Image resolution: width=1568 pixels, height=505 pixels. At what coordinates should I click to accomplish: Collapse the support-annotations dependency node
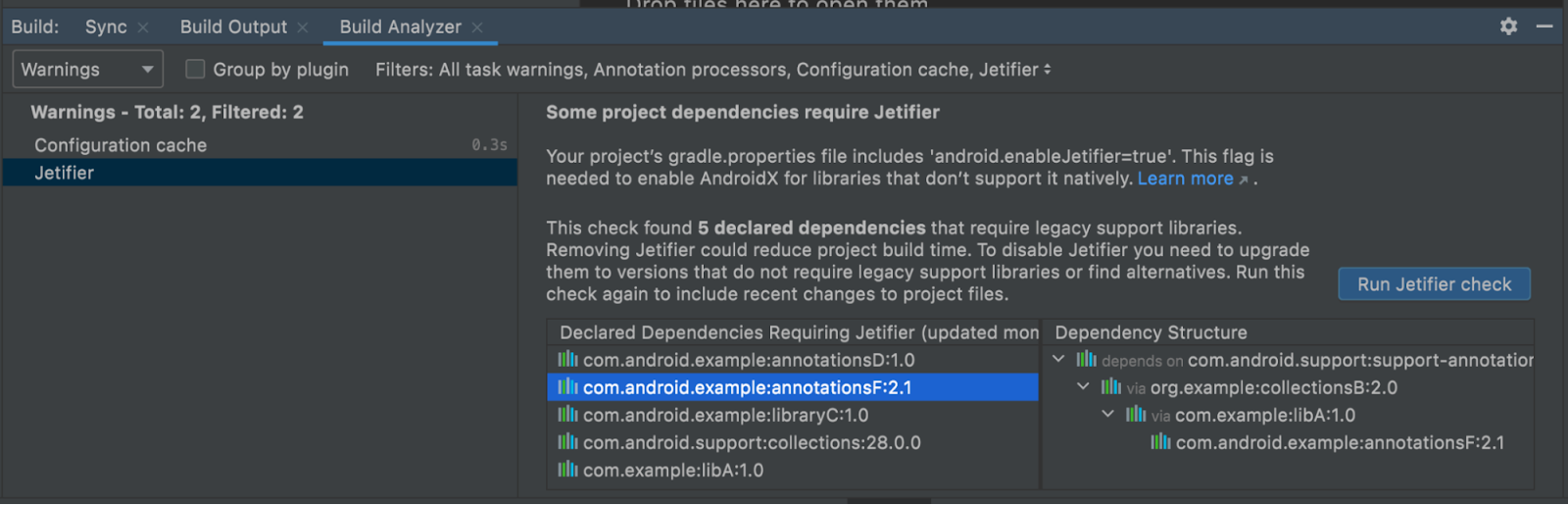pyautogui.click(x=1058, y=360)
